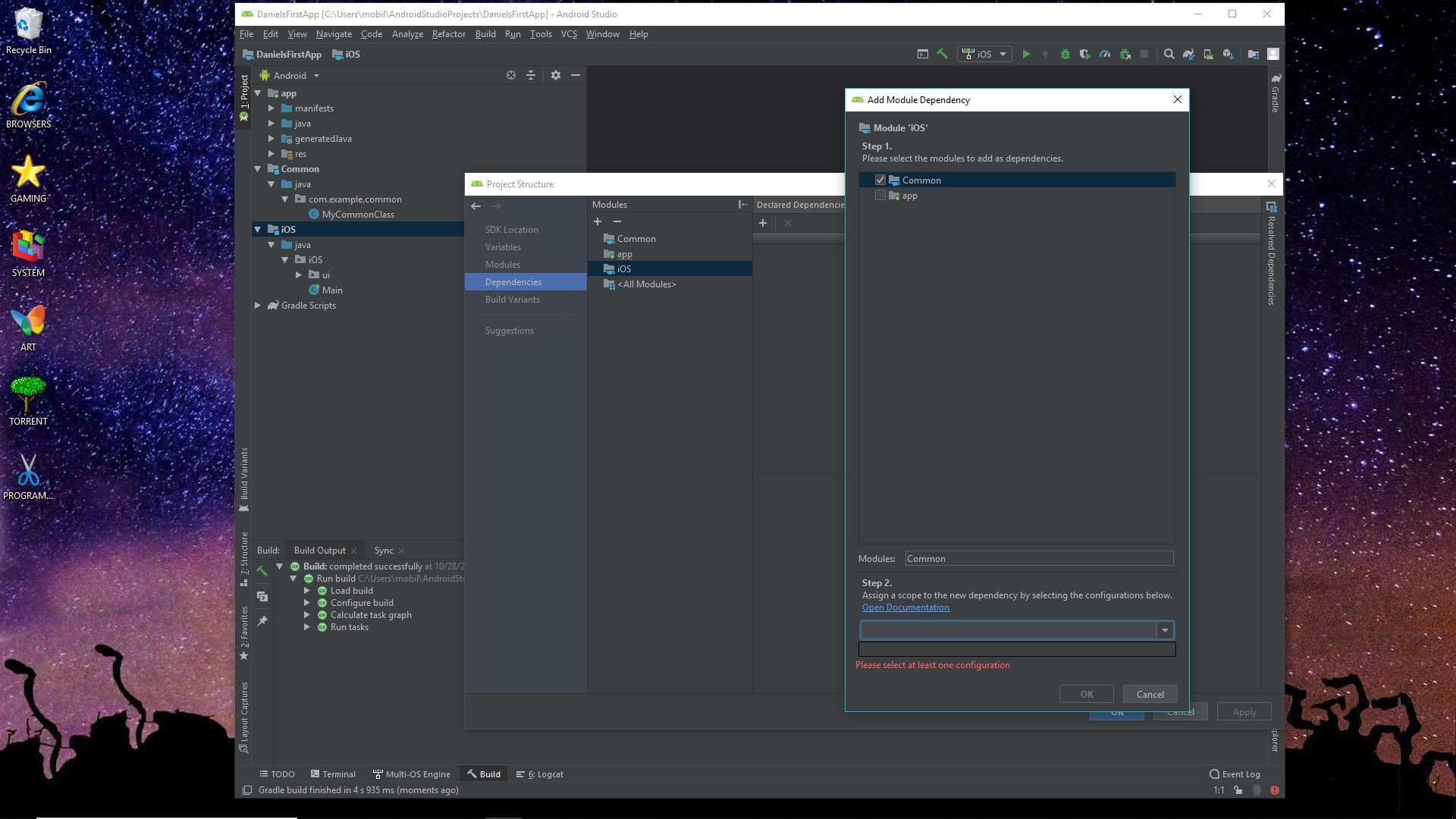This screenshot has height=819, width=1456.
Task: Open the Android project view dropdown
Action: [x=290, y=75]
